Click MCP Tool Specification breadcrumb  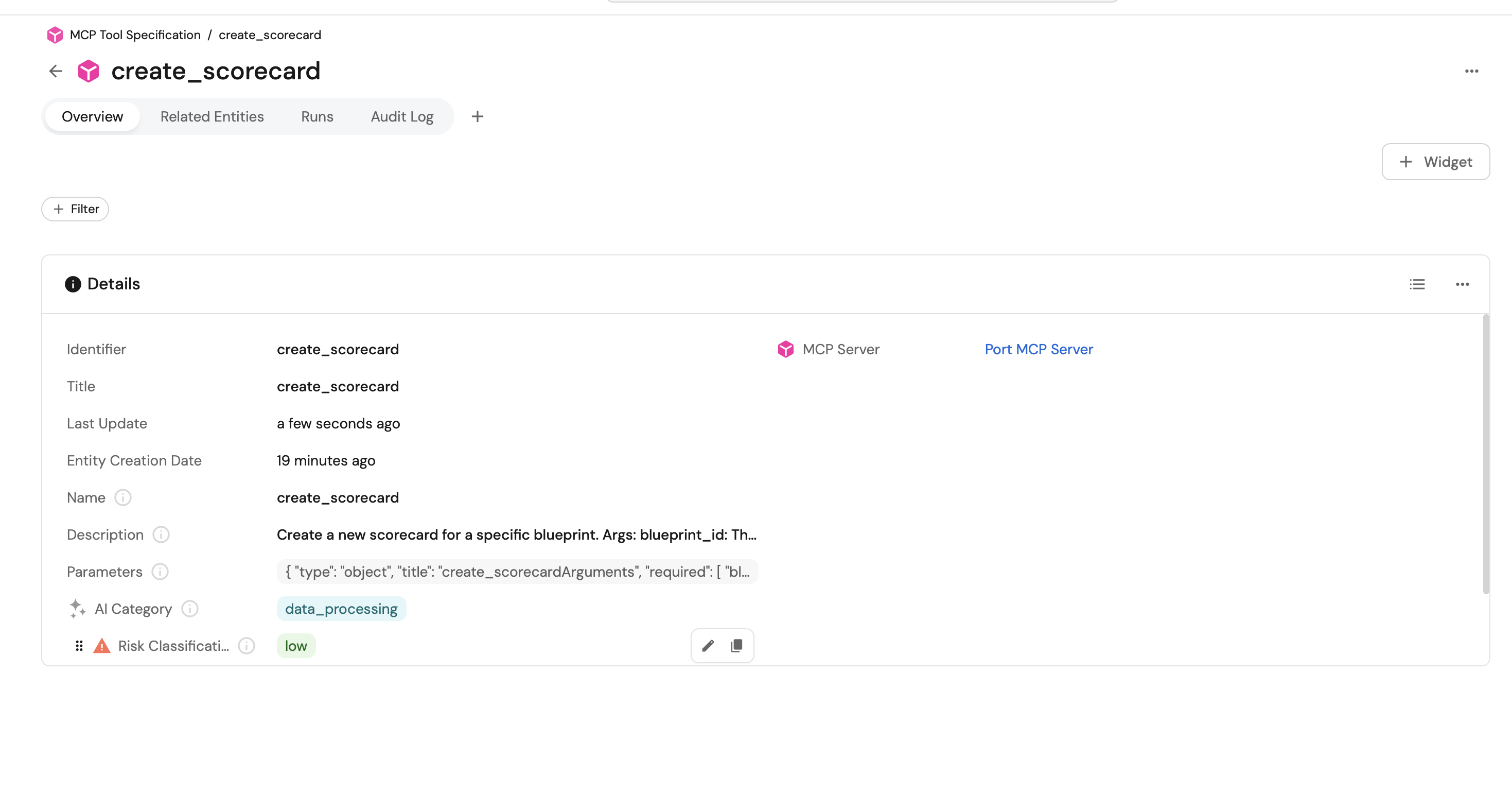[x=134, y=35]
